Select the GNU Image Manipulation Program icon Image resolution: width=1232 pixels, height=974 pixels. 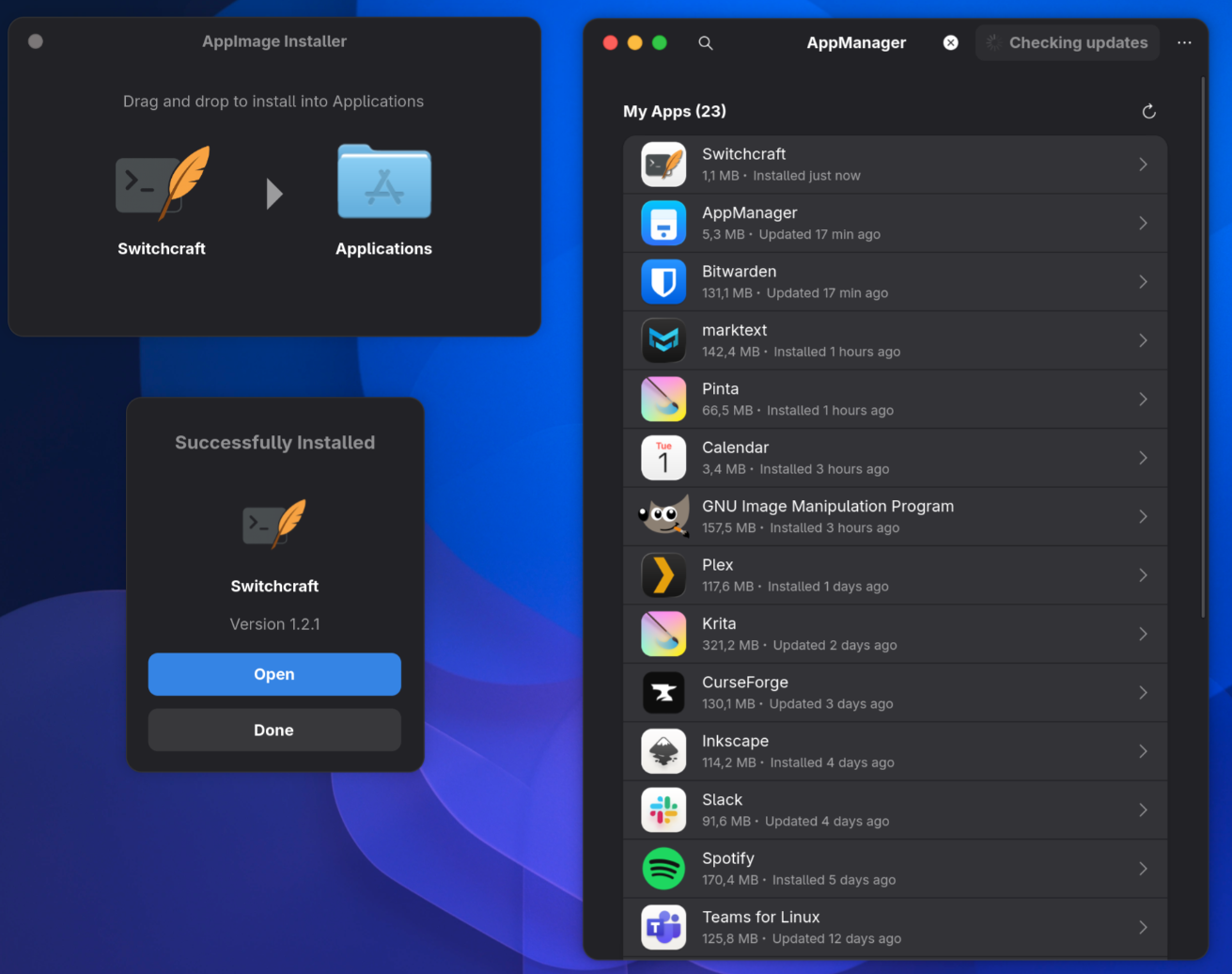pos(663,516)
